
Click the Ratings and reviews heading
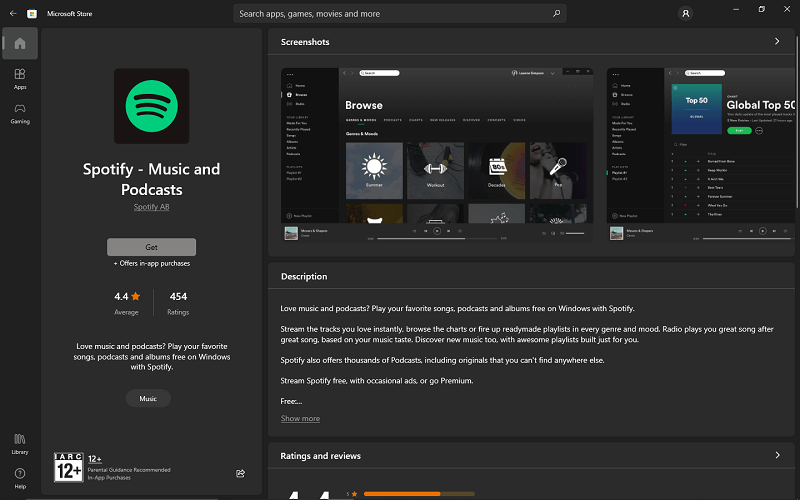pyautogui.click(x=320, y=456)
